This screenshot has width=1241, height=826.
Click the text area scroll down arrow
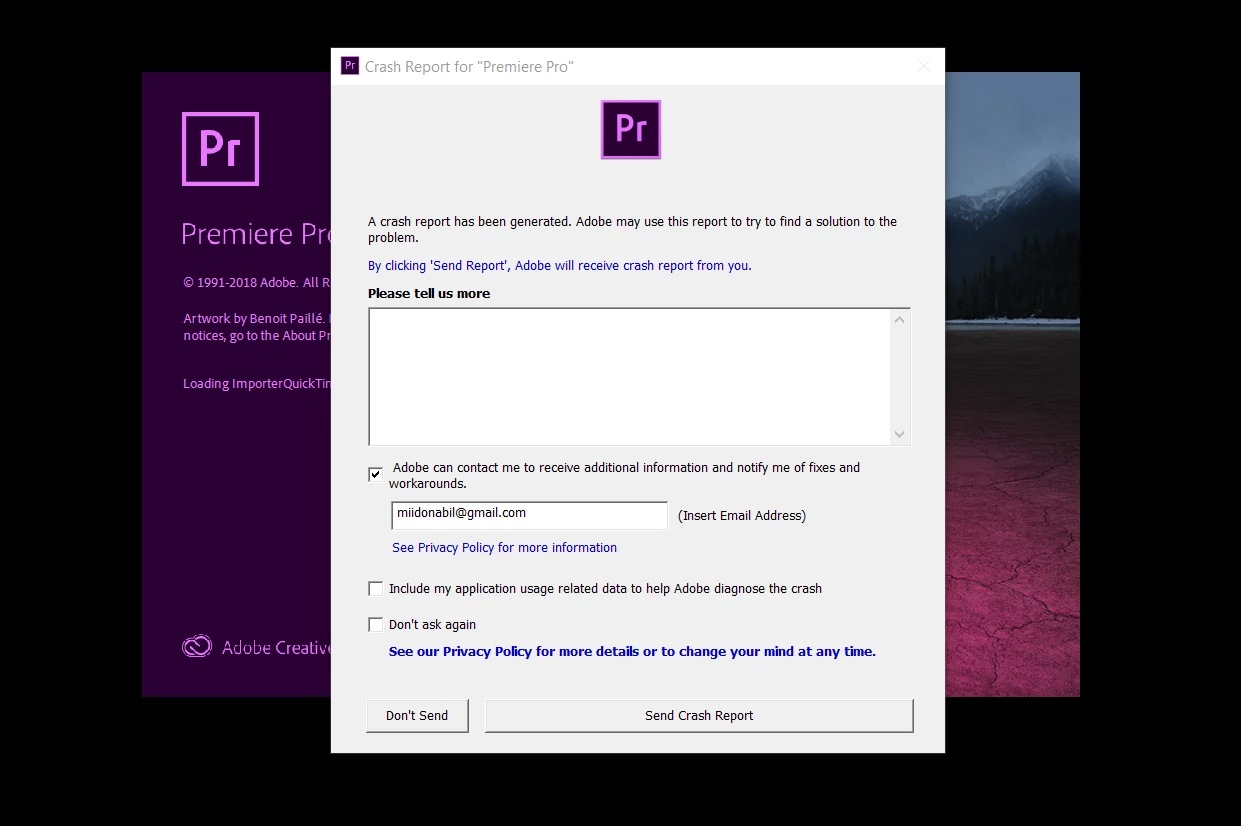click(899, 434)
